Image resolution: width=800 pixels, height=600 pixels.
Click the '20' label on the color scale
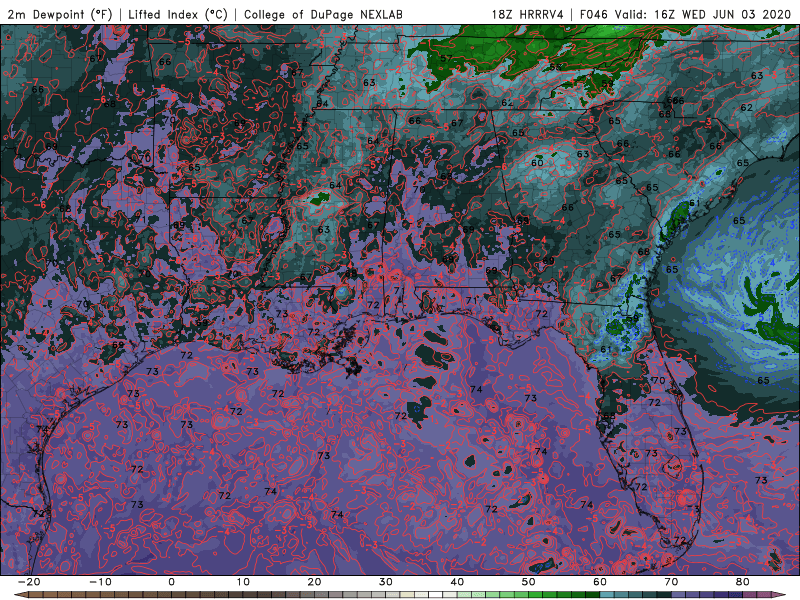click(314, 582)
